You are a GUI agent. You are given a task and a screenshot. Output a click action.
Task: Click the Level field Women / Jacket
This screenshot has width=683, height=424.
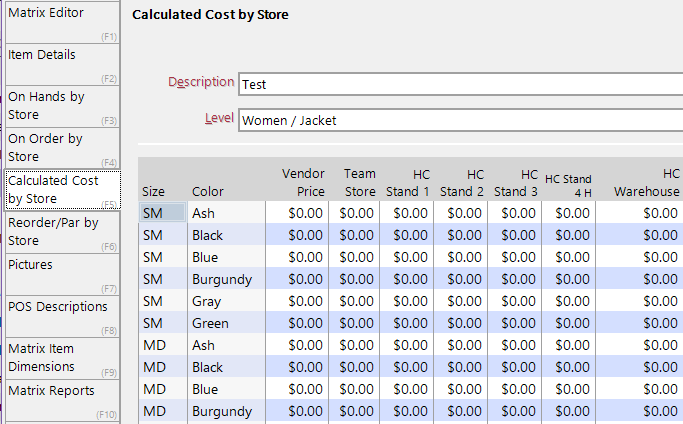click(x=460, y=120)
